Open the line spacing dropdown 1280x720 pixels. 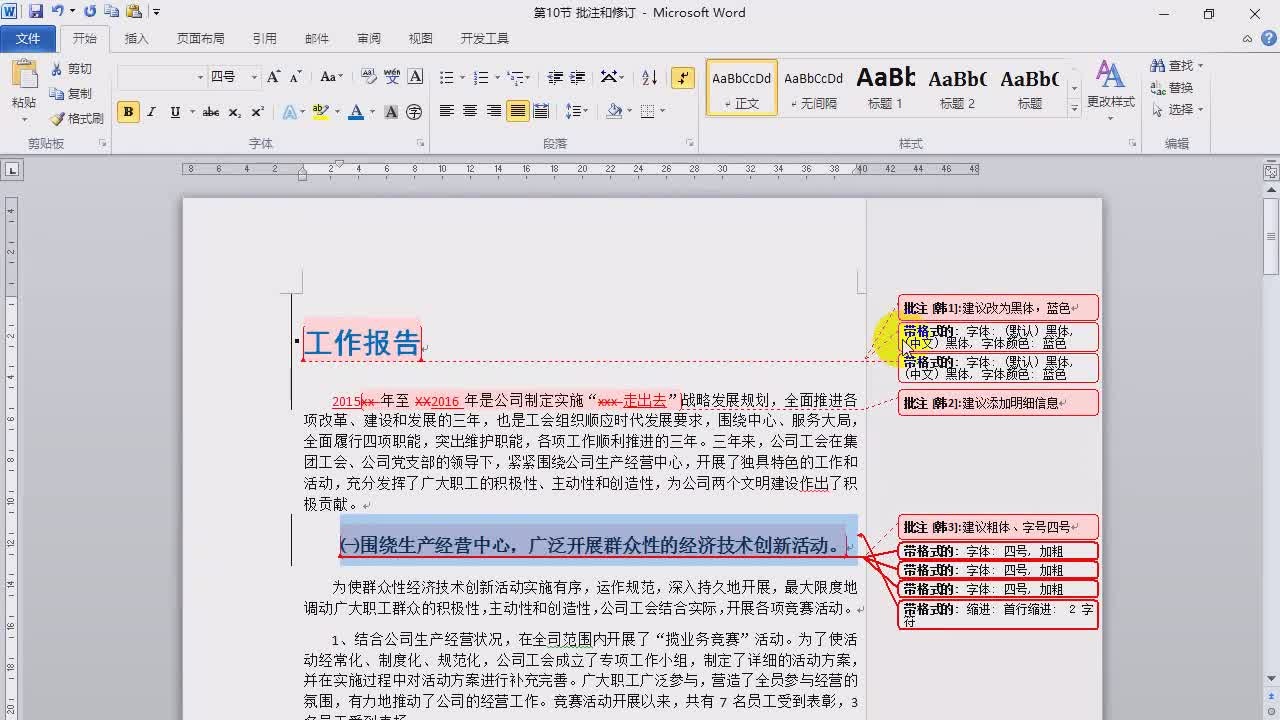(577, 111)
